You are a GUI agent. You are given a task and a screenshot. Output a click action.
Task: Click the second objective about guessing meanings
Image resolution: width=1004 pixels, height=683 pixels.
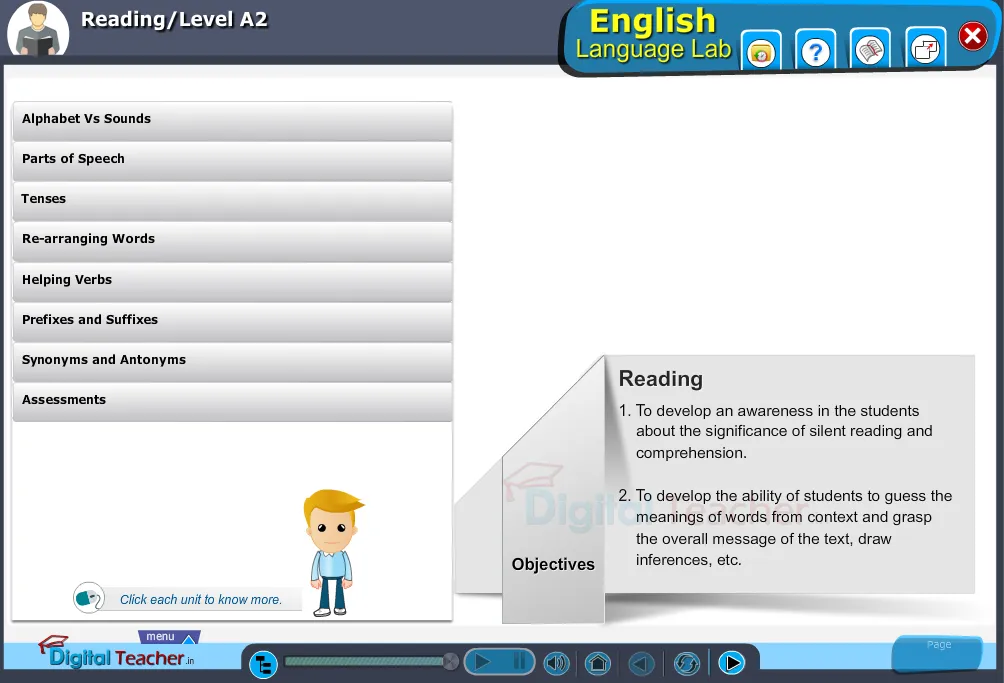pos(785,527)
